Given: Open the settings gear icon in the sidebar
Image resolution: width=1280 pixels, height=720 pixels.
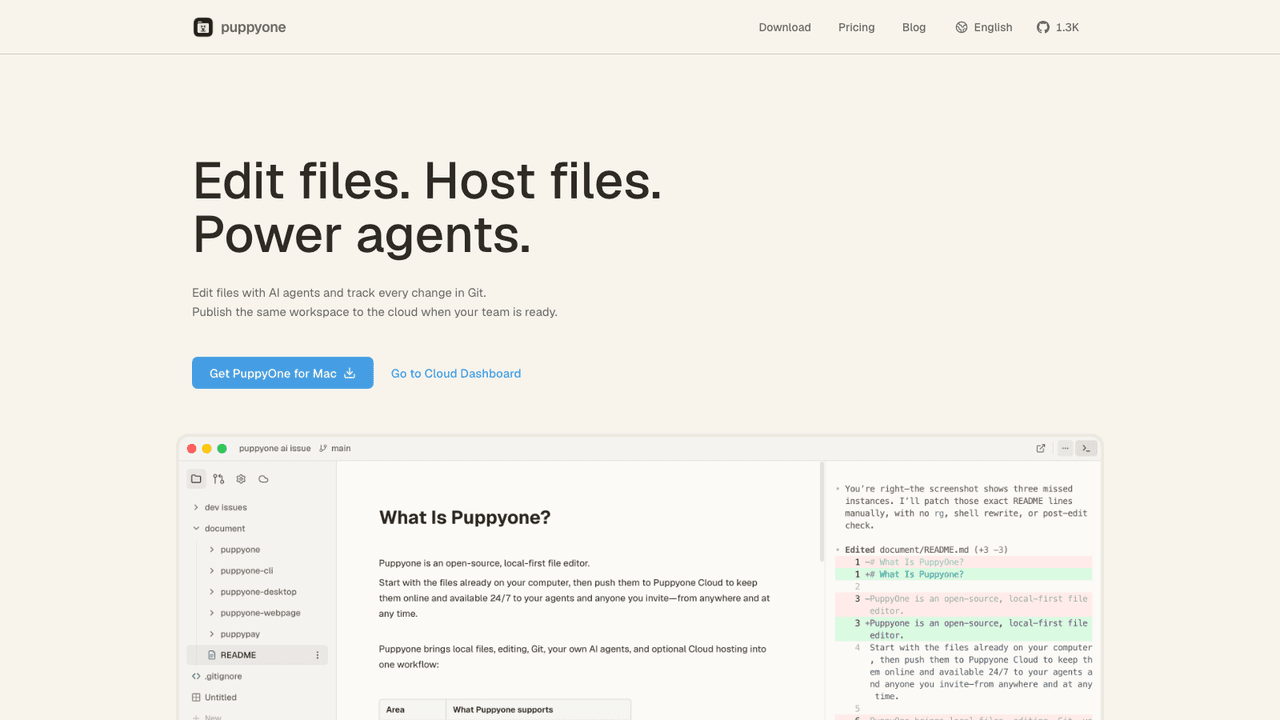Looking at the screenshot, I should point(241,479).
